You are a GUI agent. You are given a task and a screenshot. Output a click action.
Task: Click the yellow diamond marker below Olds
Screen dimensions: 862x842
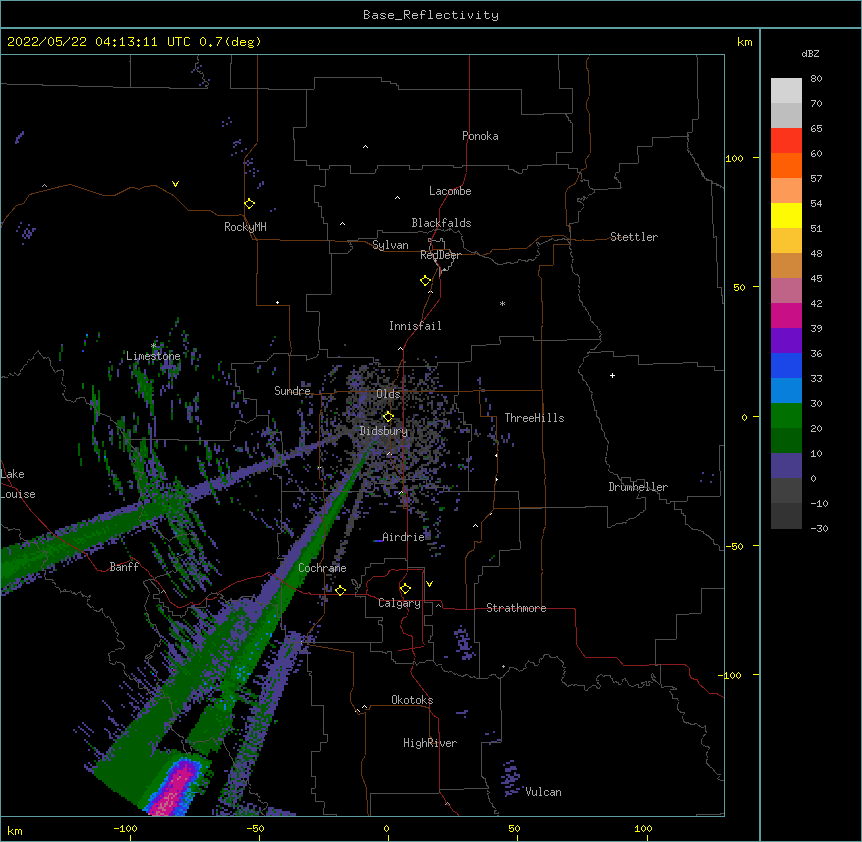pyautogui.click(x=388, y=417)
